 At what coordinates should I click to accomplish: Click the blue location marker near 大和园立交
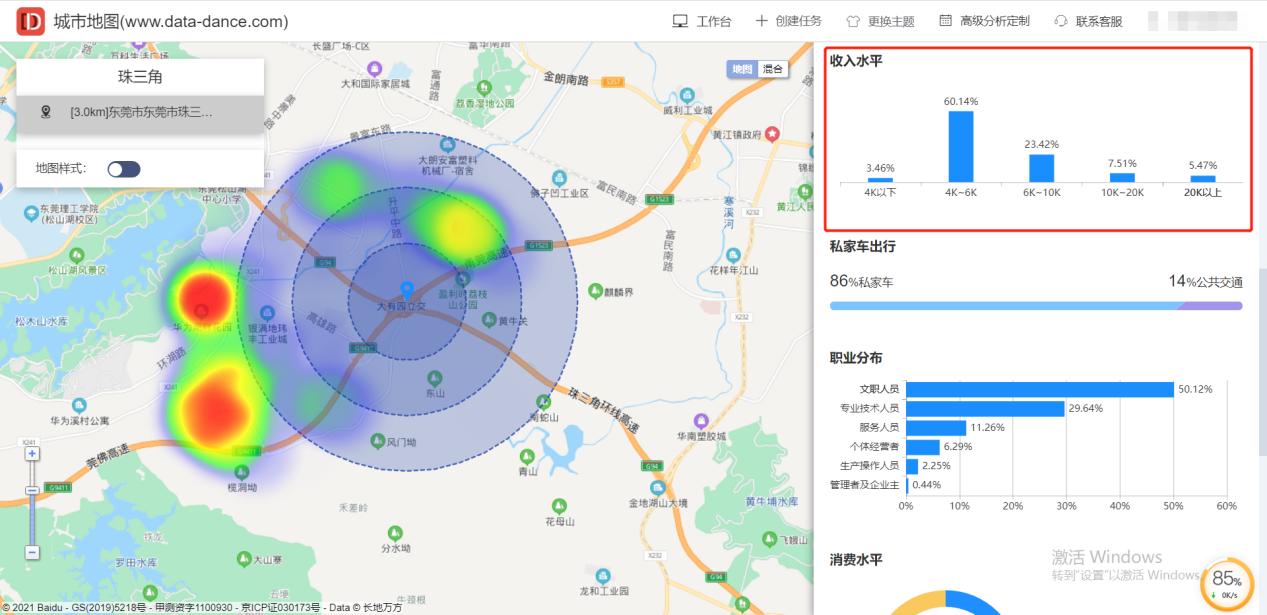(x=406, y=289)
